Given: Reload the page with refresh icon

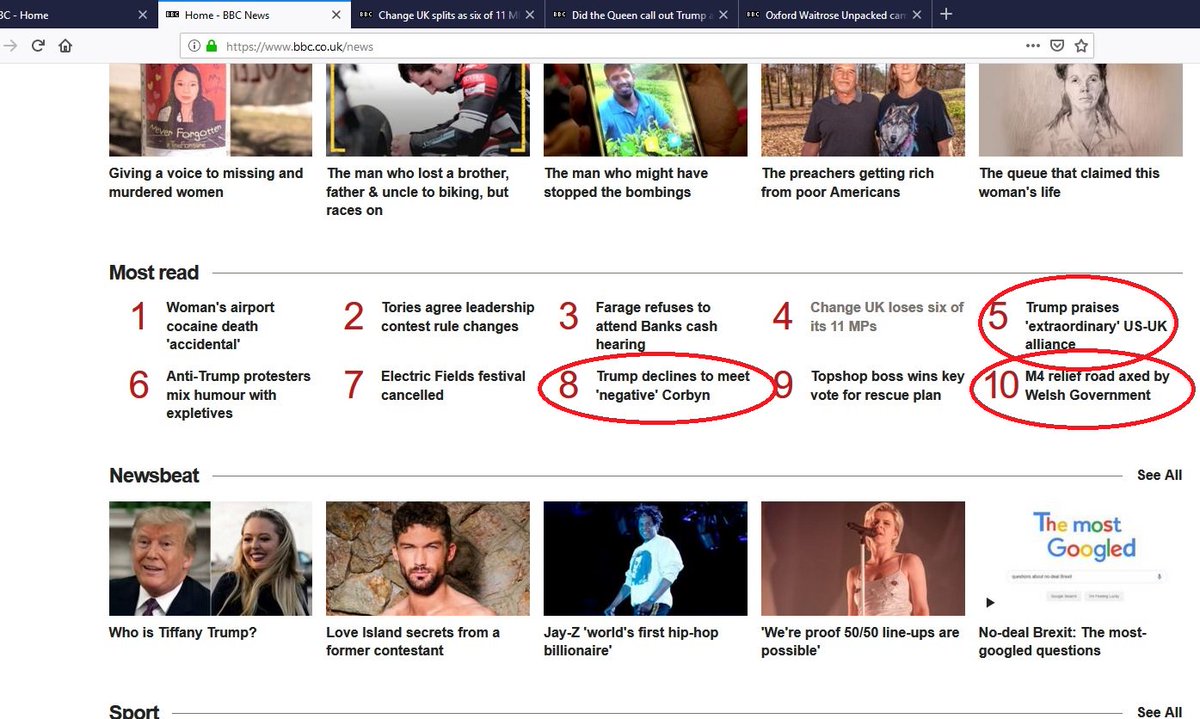Looking at the screenshot, I should 38,46.
